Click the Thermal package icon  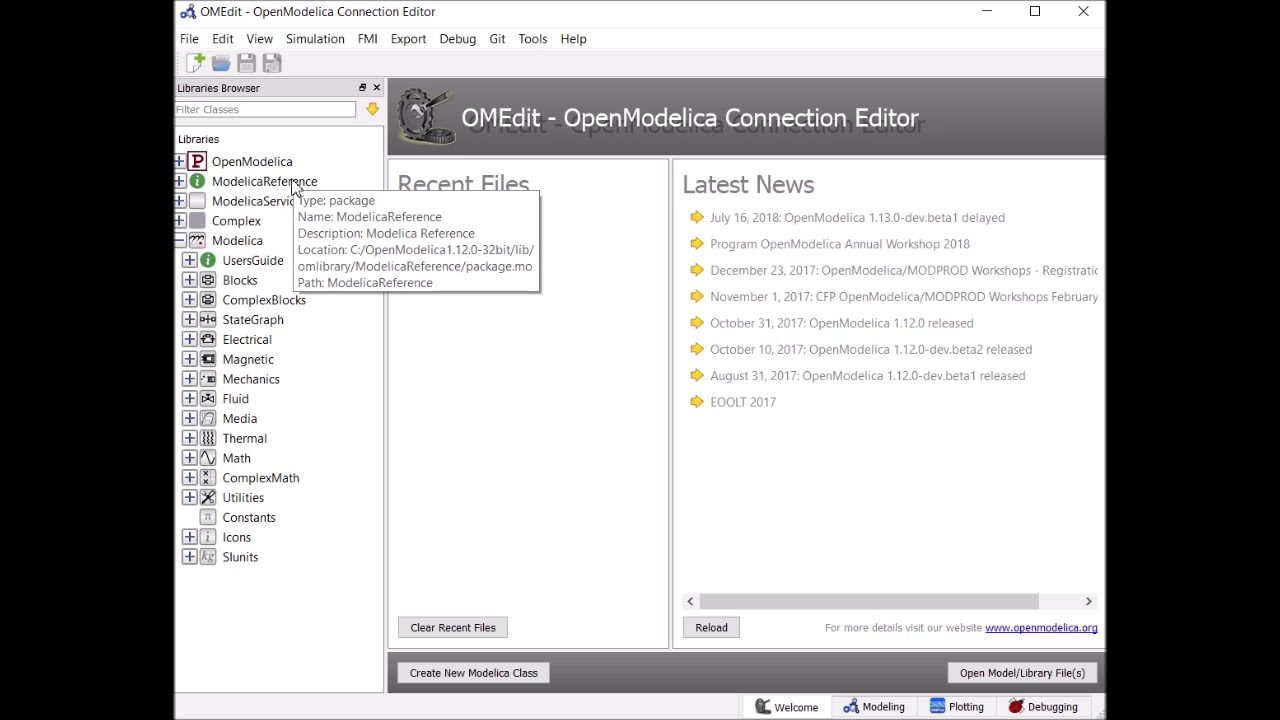(x=208, y=438)
